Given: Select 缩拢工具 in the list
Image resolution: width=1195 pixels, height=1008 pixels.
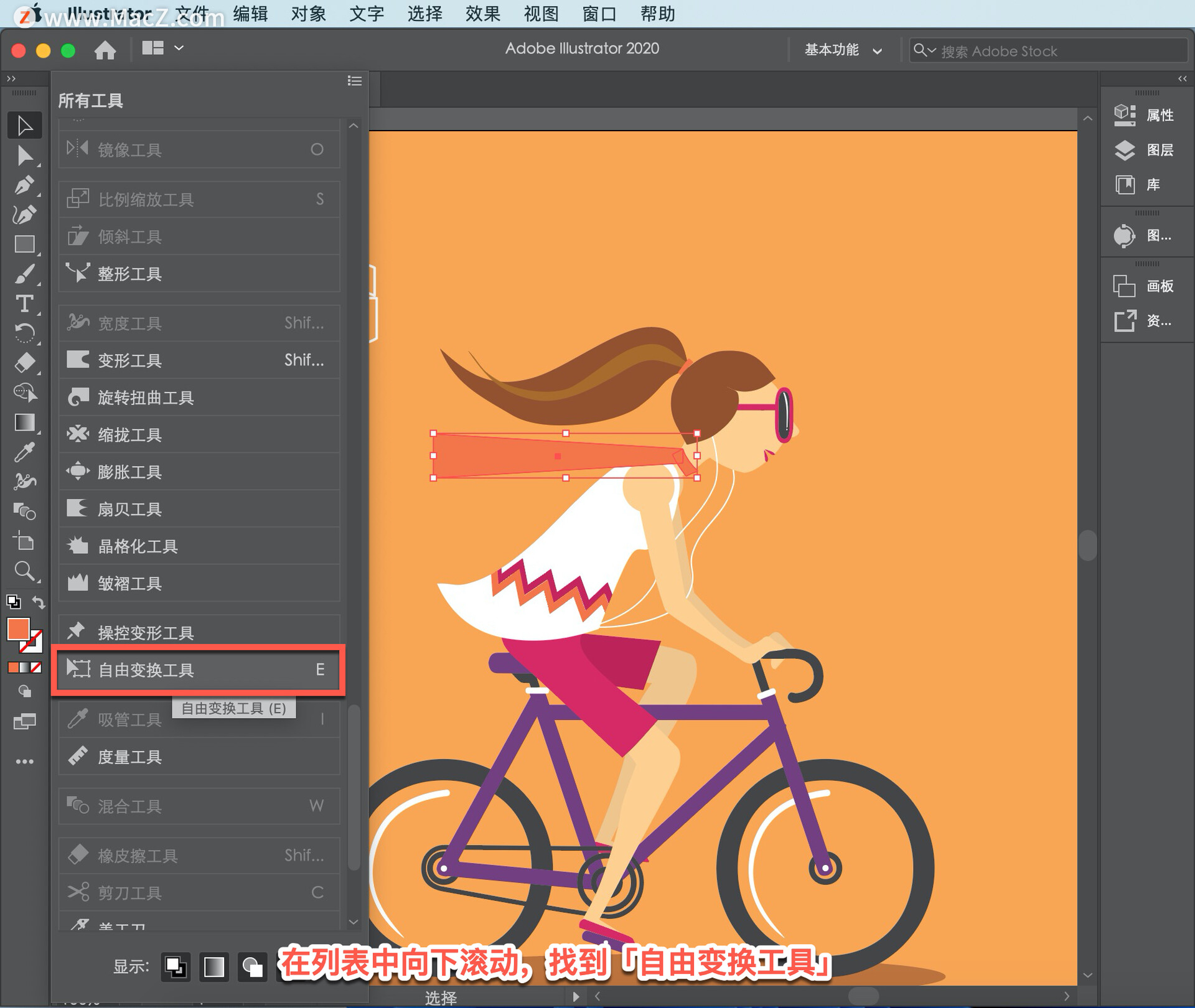Looking at the screenshot, I should 199,435.
